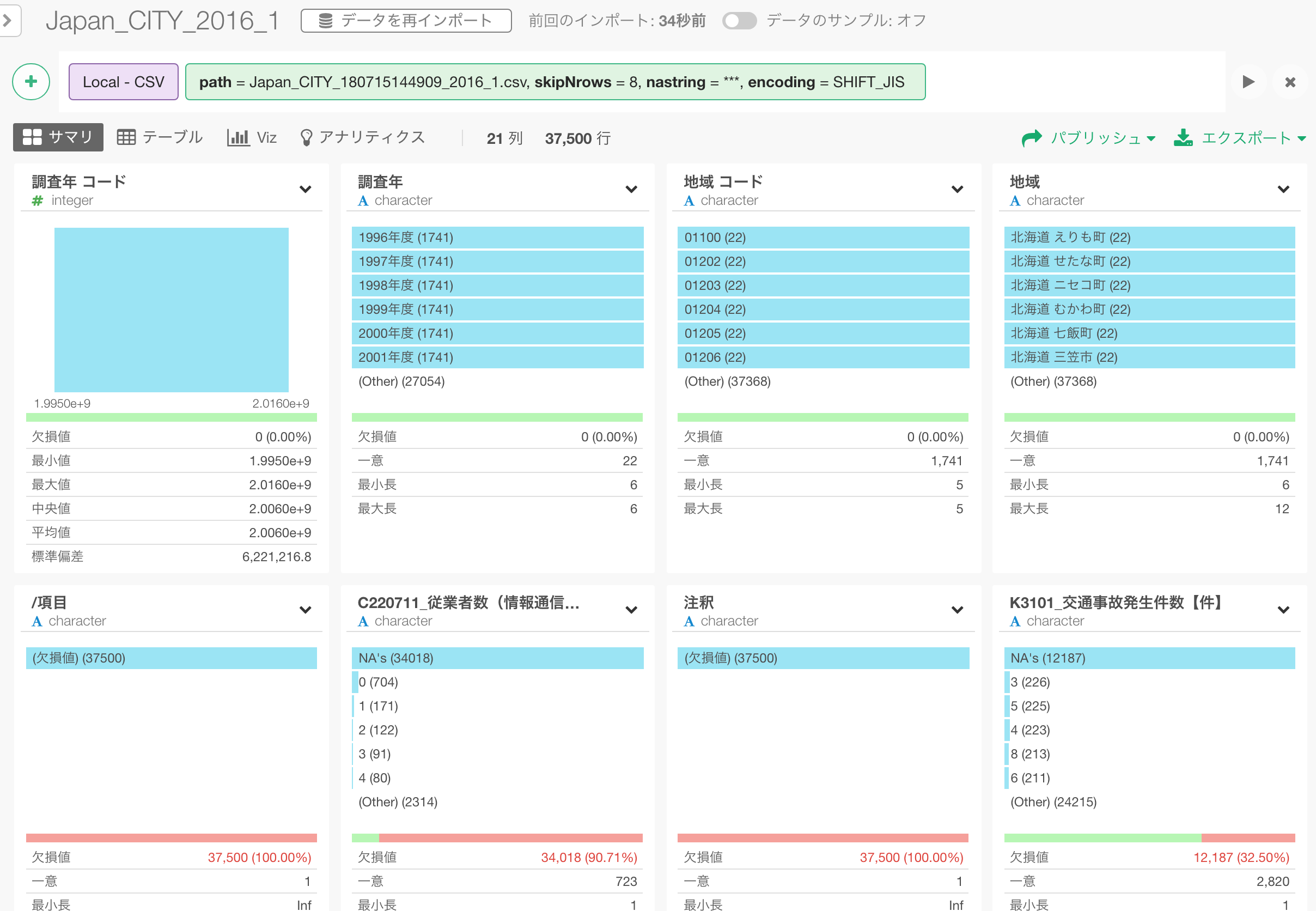This screenshot has width=1316, height=911.
Task: Run the data source step with play icon
Action: point(1248,82)
